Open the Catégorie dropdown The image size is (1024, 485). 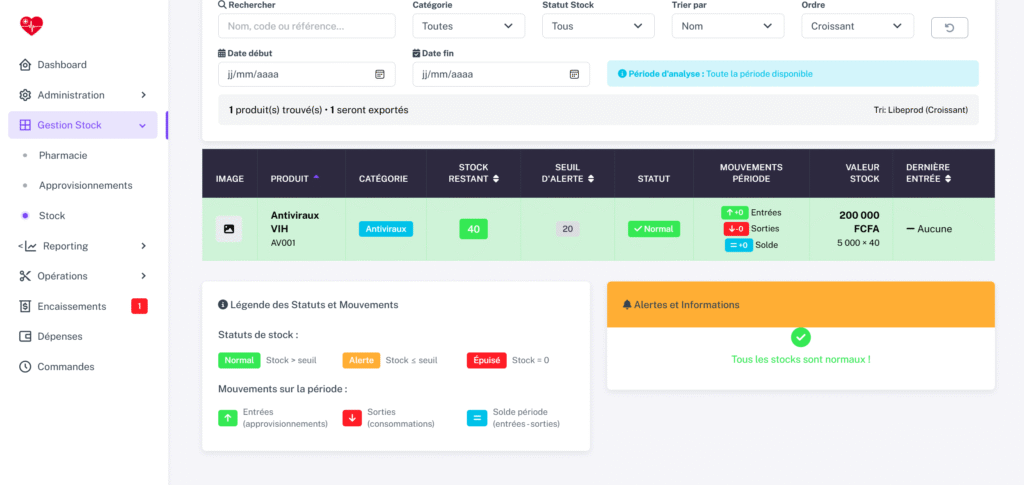click(x=469, y=26)
